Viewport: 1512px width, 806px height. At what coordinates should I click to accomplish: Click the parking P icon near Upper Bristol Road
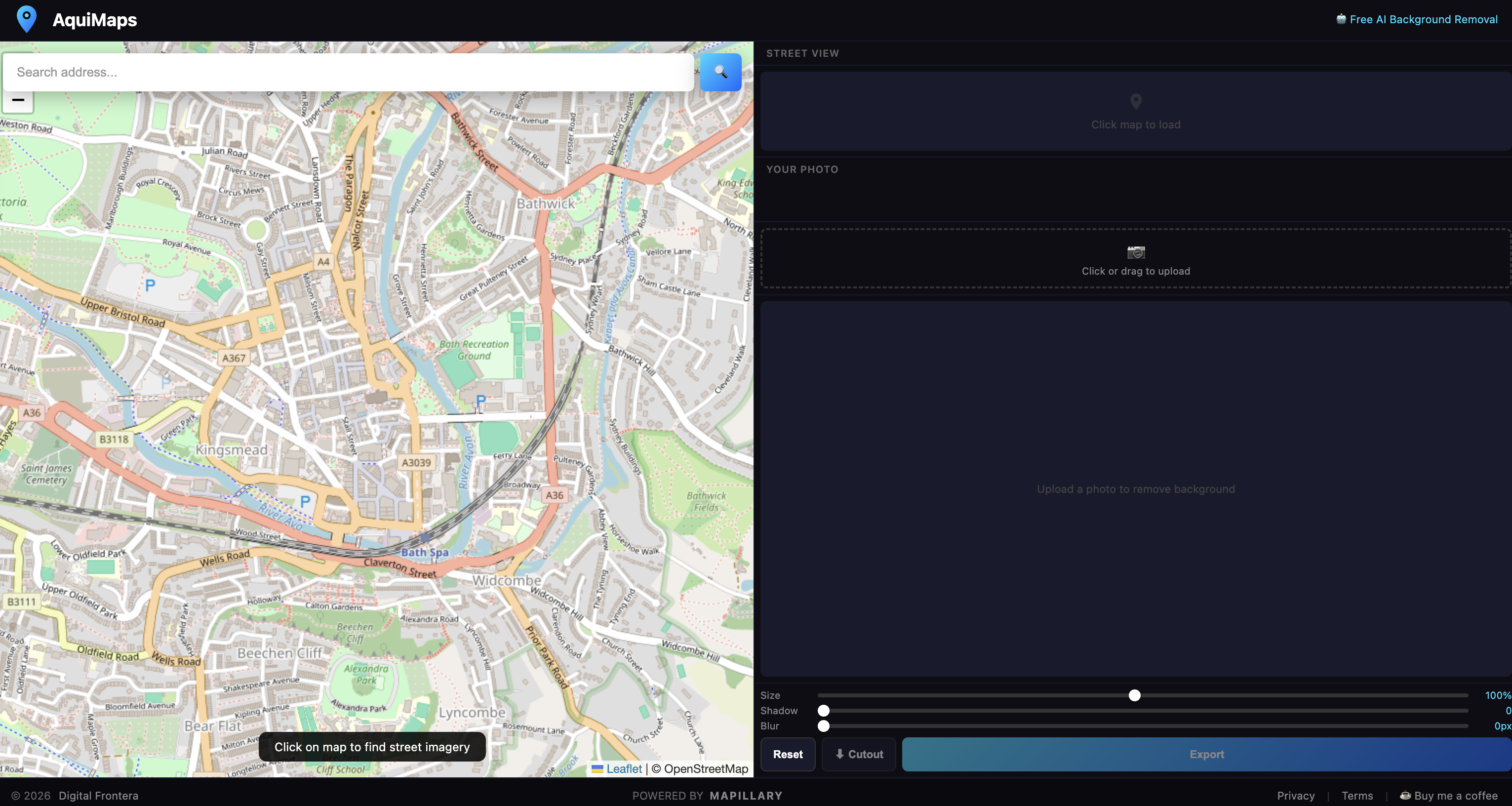point(150,285)
